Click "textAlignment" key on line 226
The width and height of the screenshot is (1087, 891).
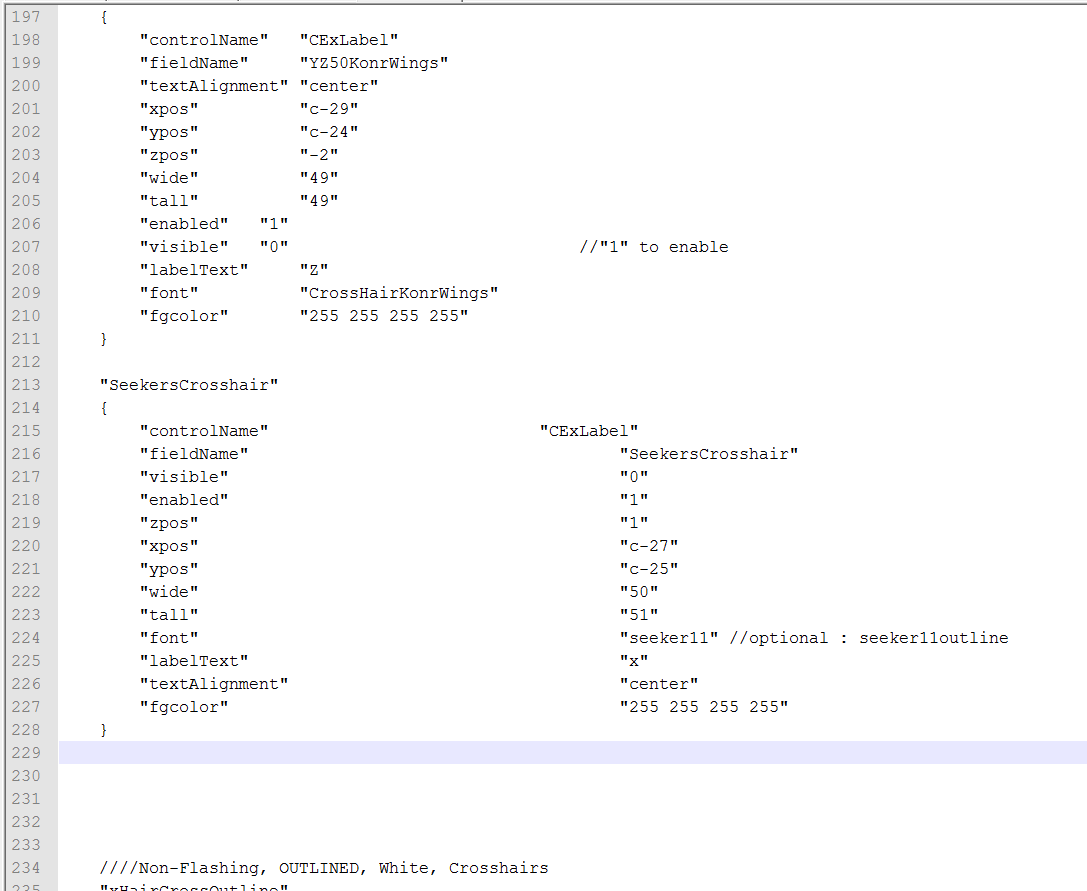(214, 684)
